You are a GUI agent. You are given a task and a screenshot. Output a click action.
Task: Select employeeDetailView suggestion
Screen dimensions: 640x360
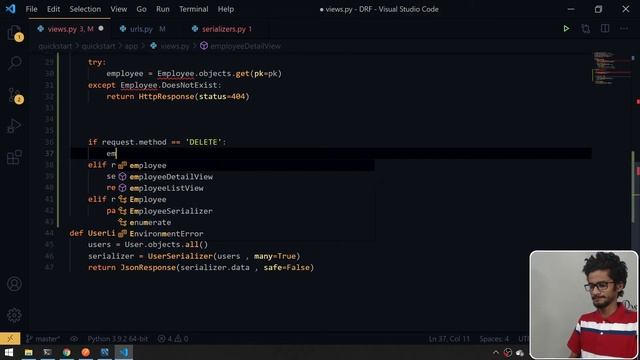(x=245, y=177)
